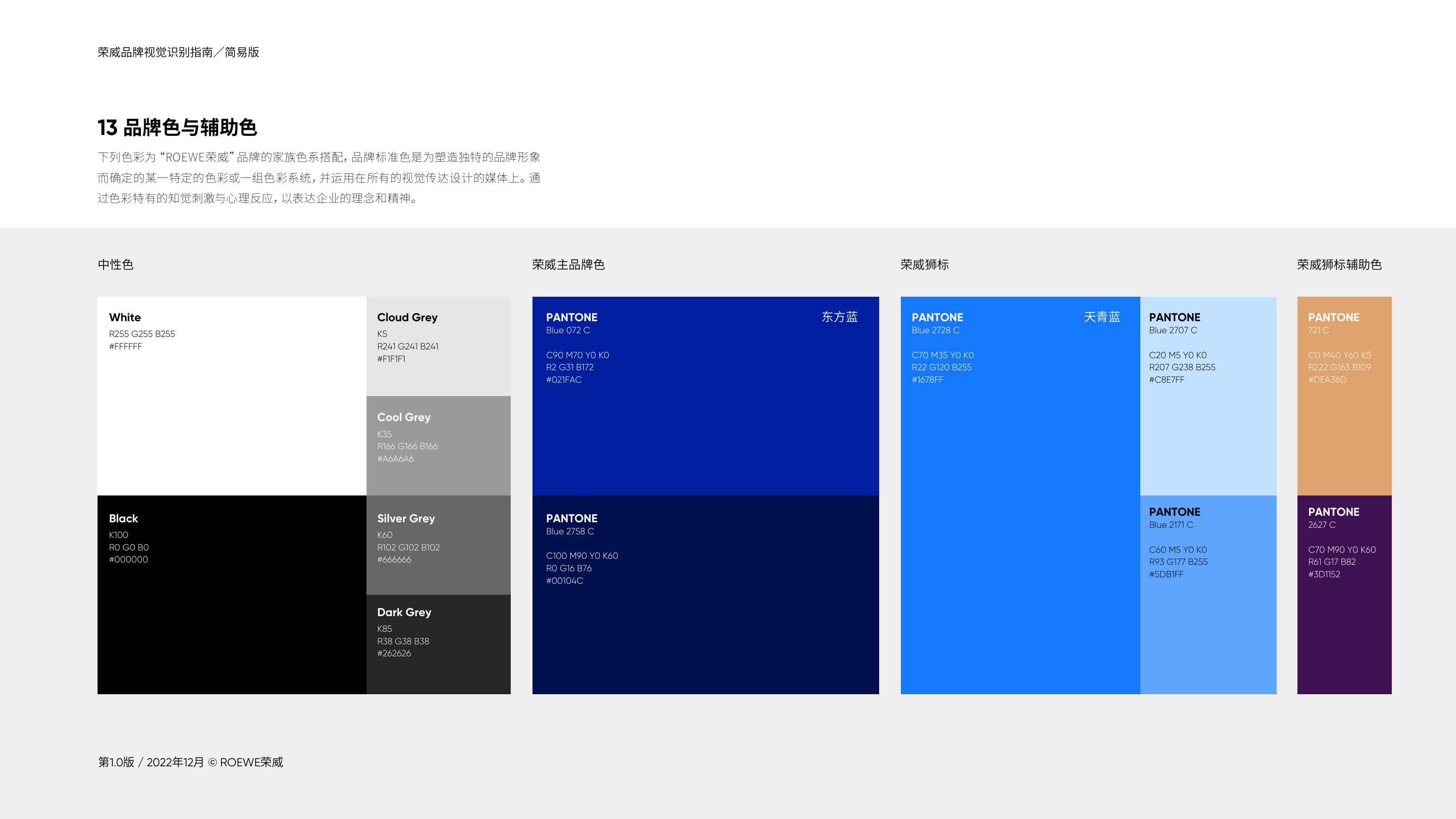
Task: Click the value R22 G120 B255
Action: (x=941, y=367)
